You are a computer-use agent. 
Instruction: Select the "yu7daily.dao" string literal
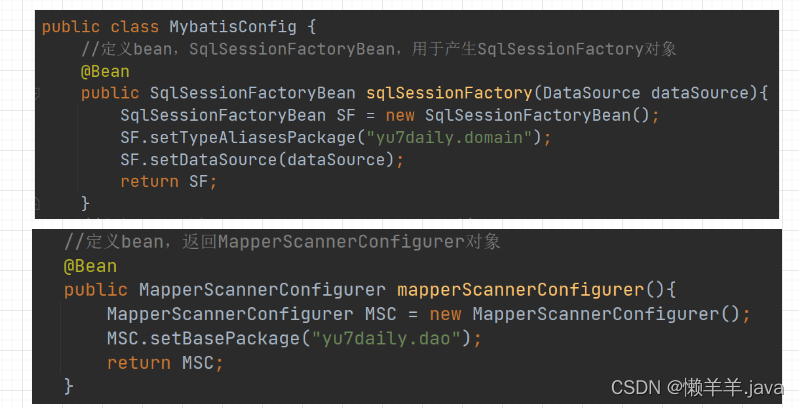[x=389, y=338]
